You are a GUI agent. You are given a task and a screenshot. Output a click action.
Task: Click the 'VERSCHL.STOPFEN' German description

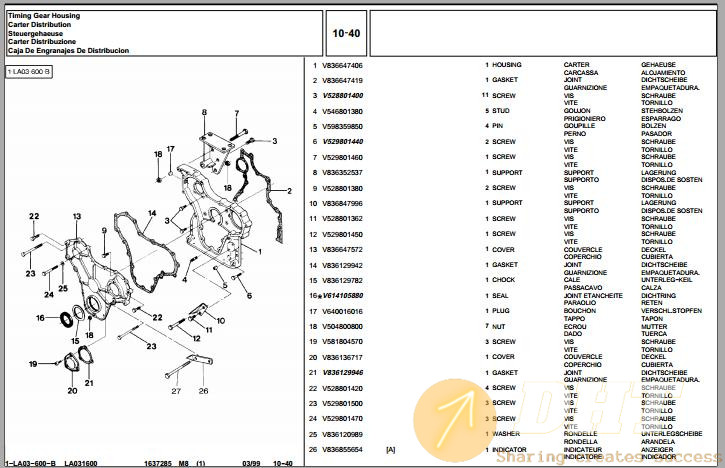pyautogui.click(x=671, y=311)
